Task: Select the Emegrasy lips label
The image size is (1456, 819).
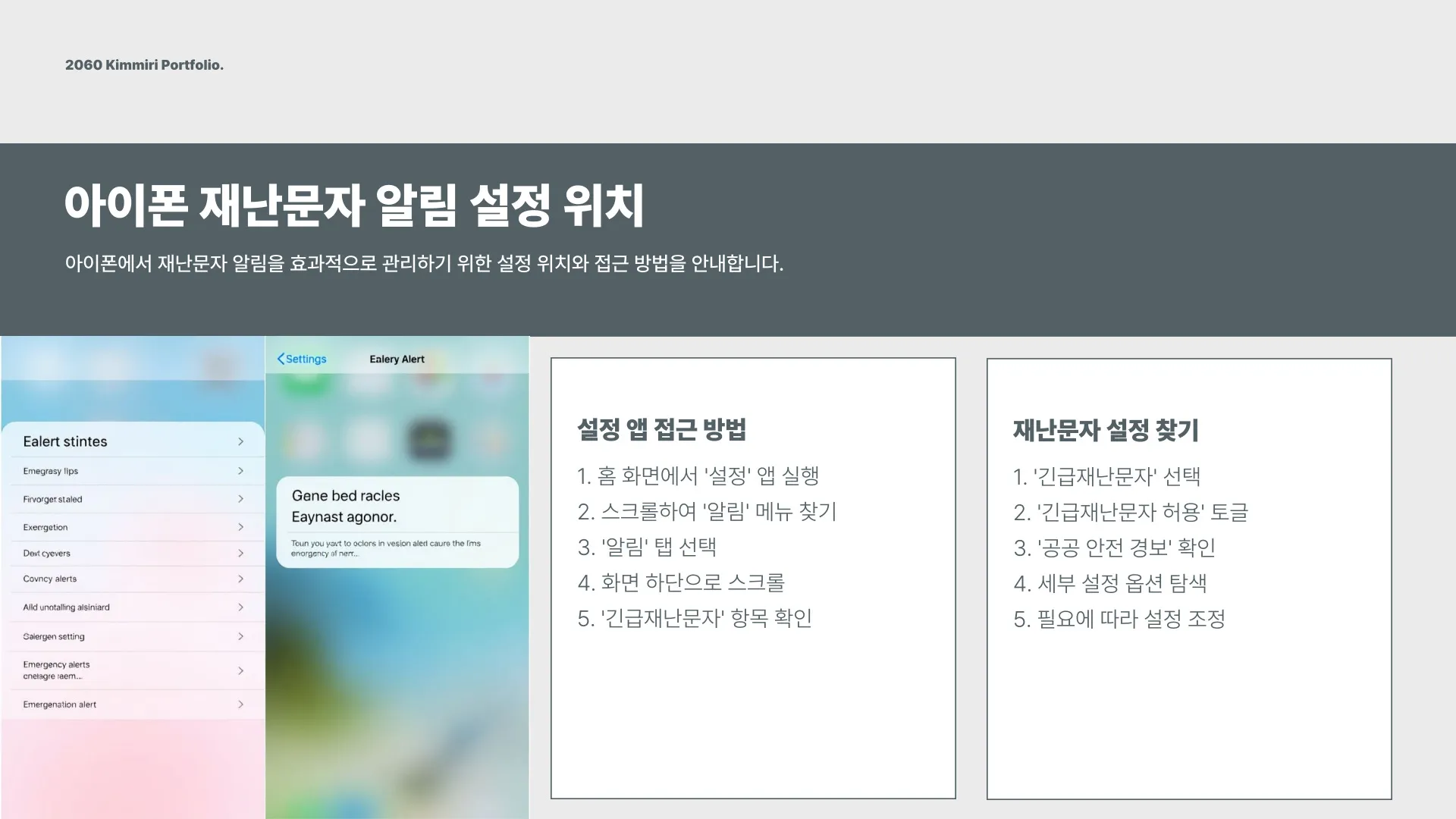Action: click(50, 471)
